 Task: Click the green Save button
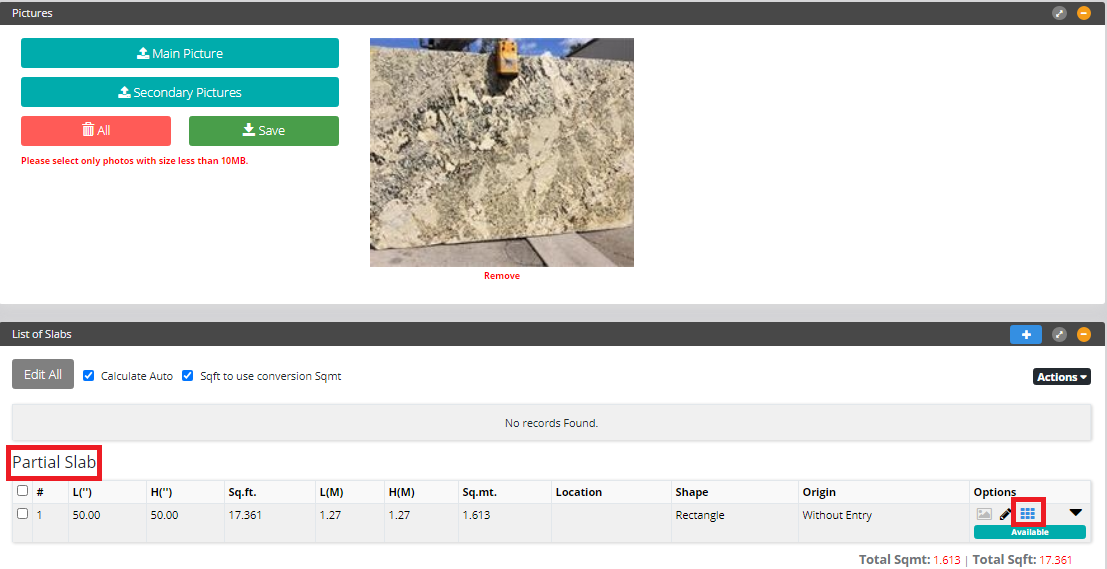[264, 130]
